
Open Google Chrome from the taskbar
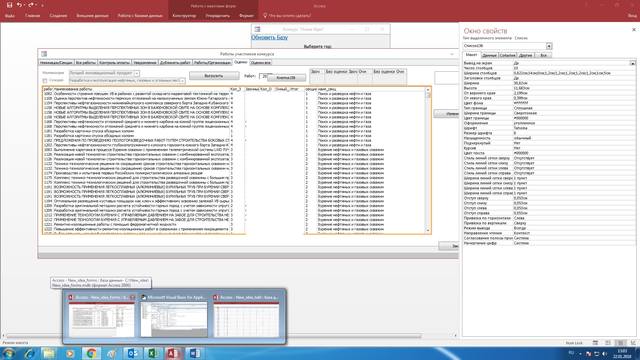click(x=91, y=353)
